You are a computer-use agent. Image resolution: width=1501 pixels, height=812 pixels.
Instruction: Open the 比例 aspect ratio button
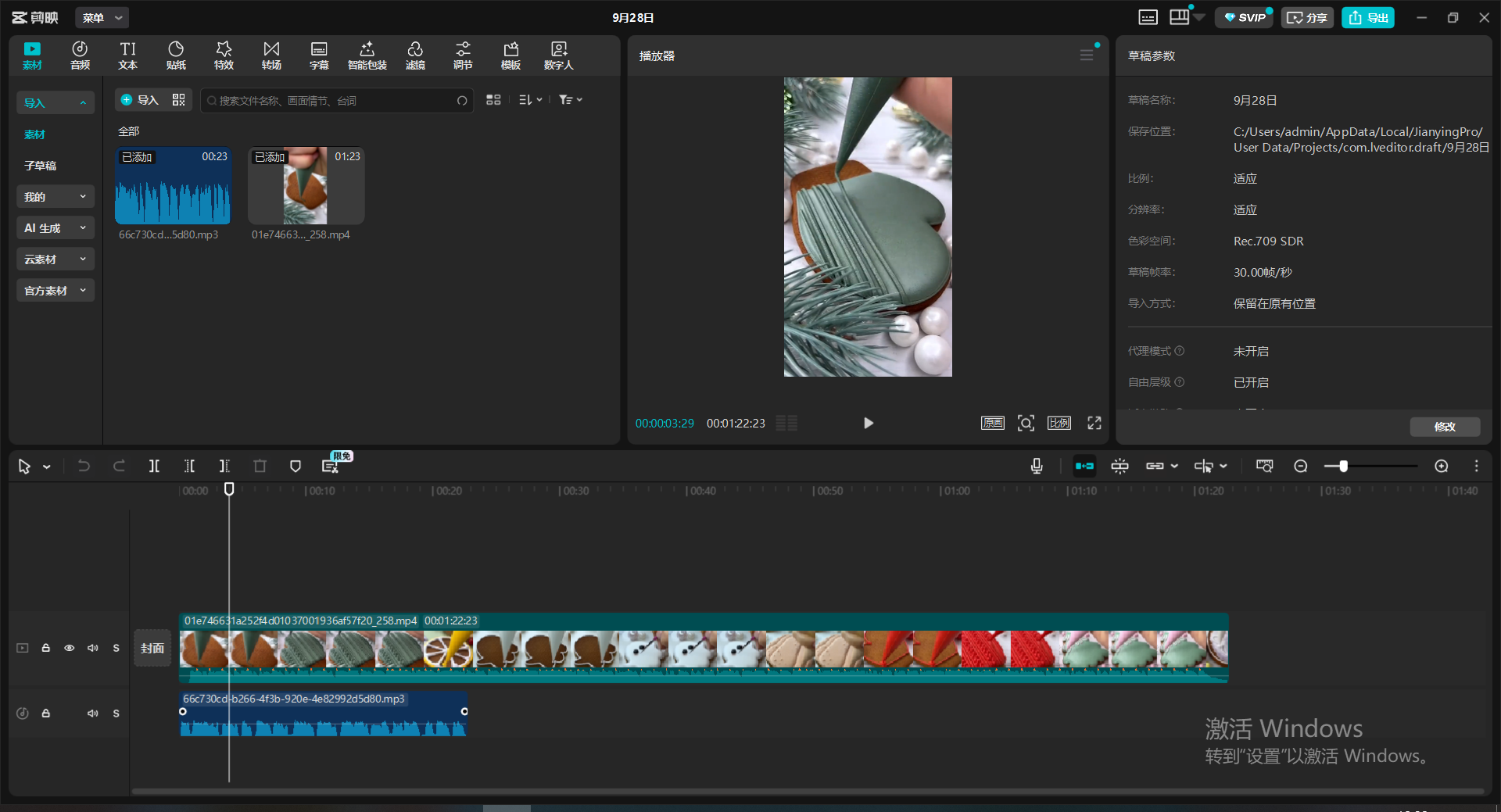(1059, 423)
